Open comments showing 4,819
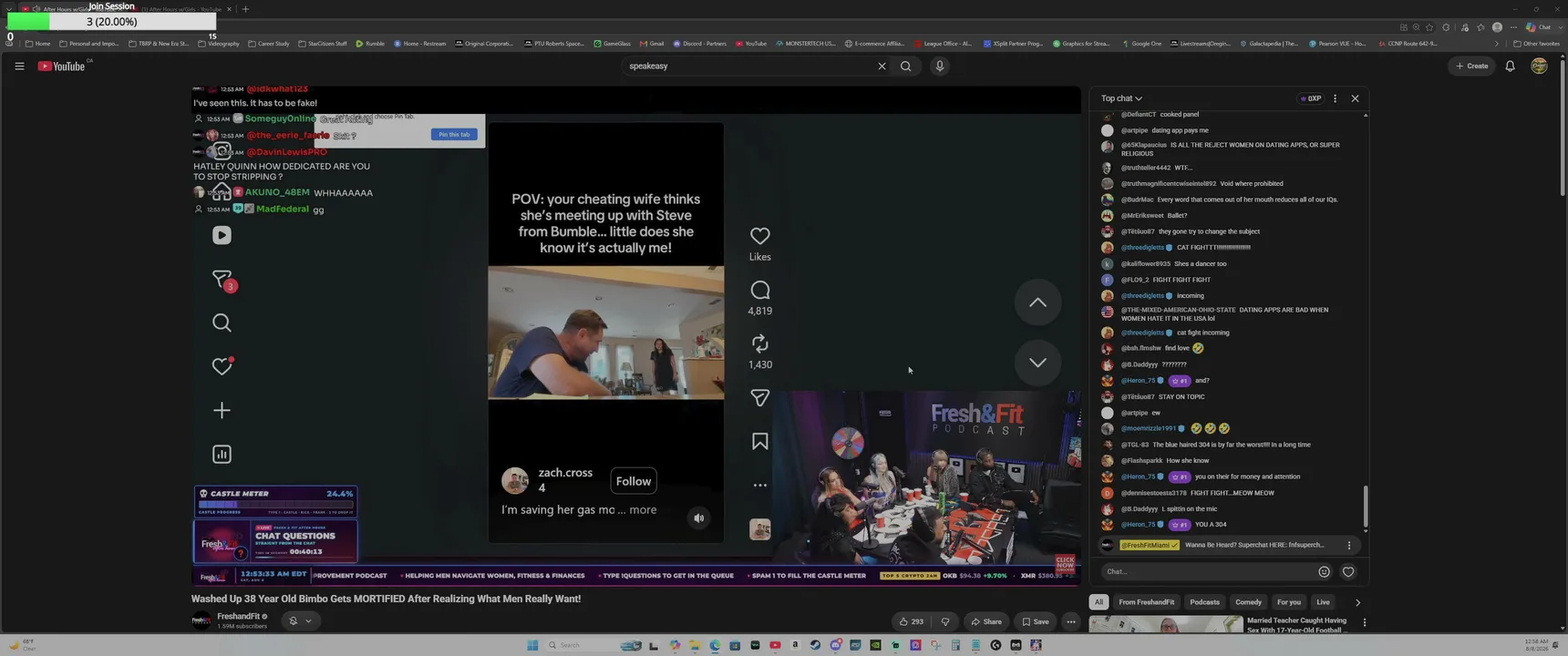The height and width of the screenshot is (656, 1568). (x=760, y=291)
